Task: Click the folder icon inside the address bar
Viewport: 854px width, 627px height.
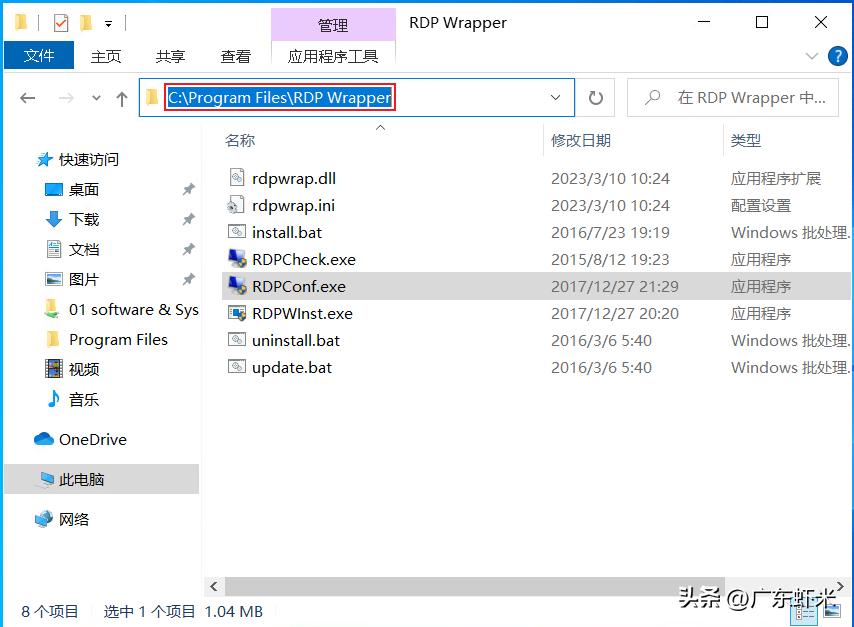Action: (152, 97)
